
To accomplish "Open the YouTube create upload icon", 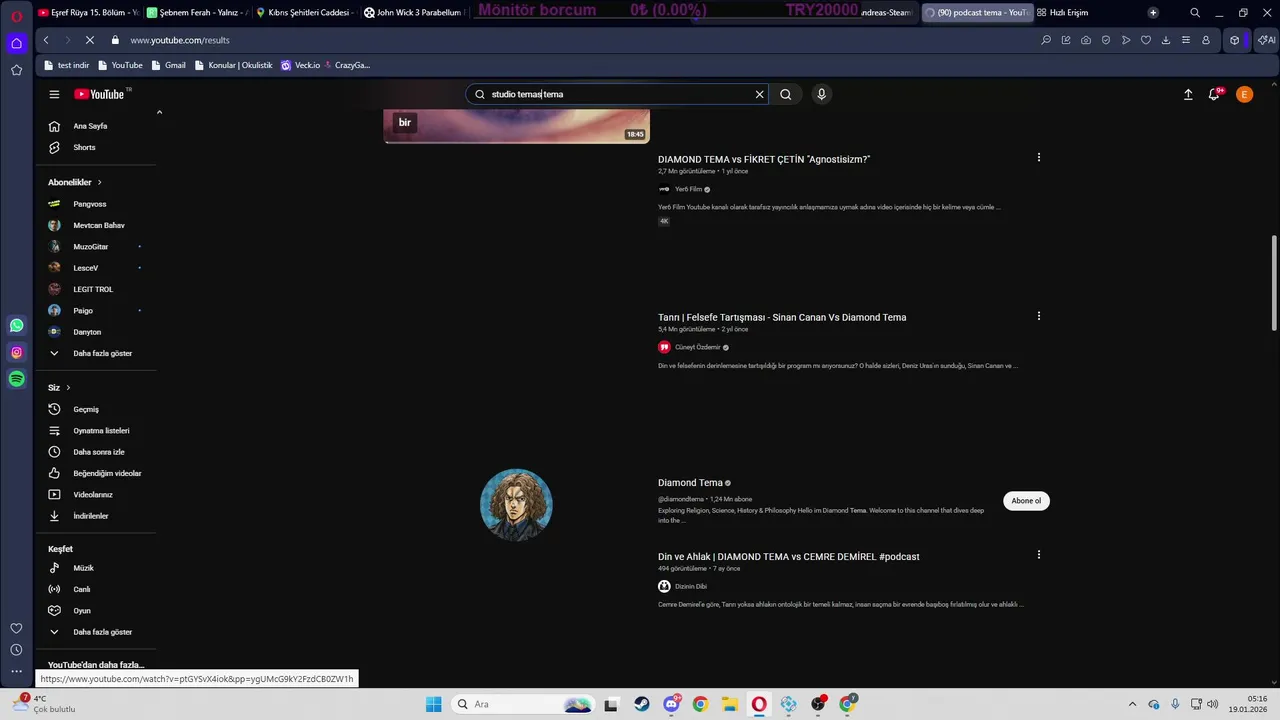I will (x=1188, y=94).
